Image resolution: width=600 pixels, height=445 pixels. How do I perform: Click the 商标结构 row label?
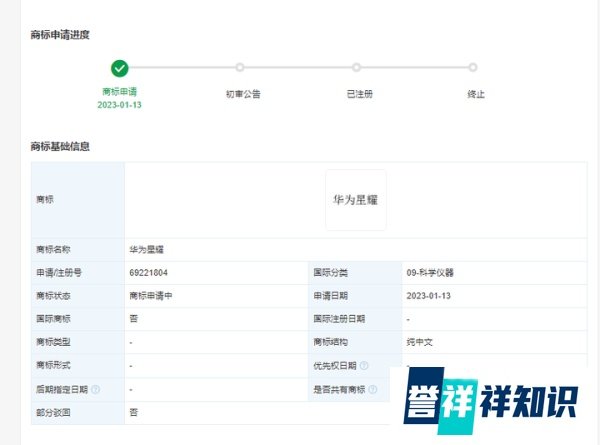(x=331, y=342)
